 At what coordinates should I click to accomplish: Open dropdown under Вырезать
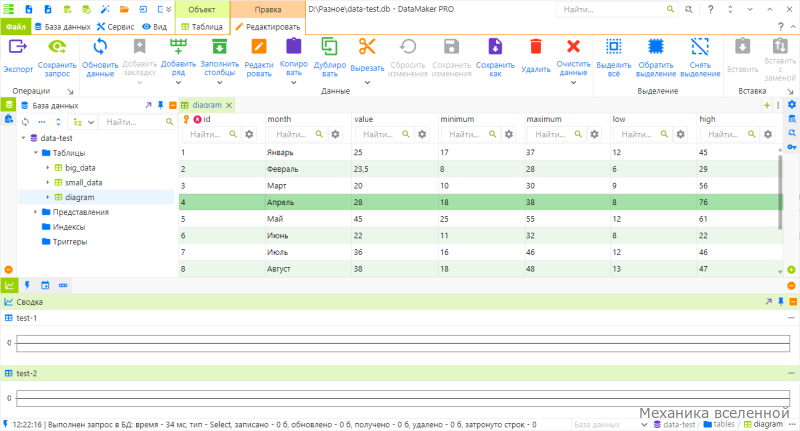tap(367, 82)
